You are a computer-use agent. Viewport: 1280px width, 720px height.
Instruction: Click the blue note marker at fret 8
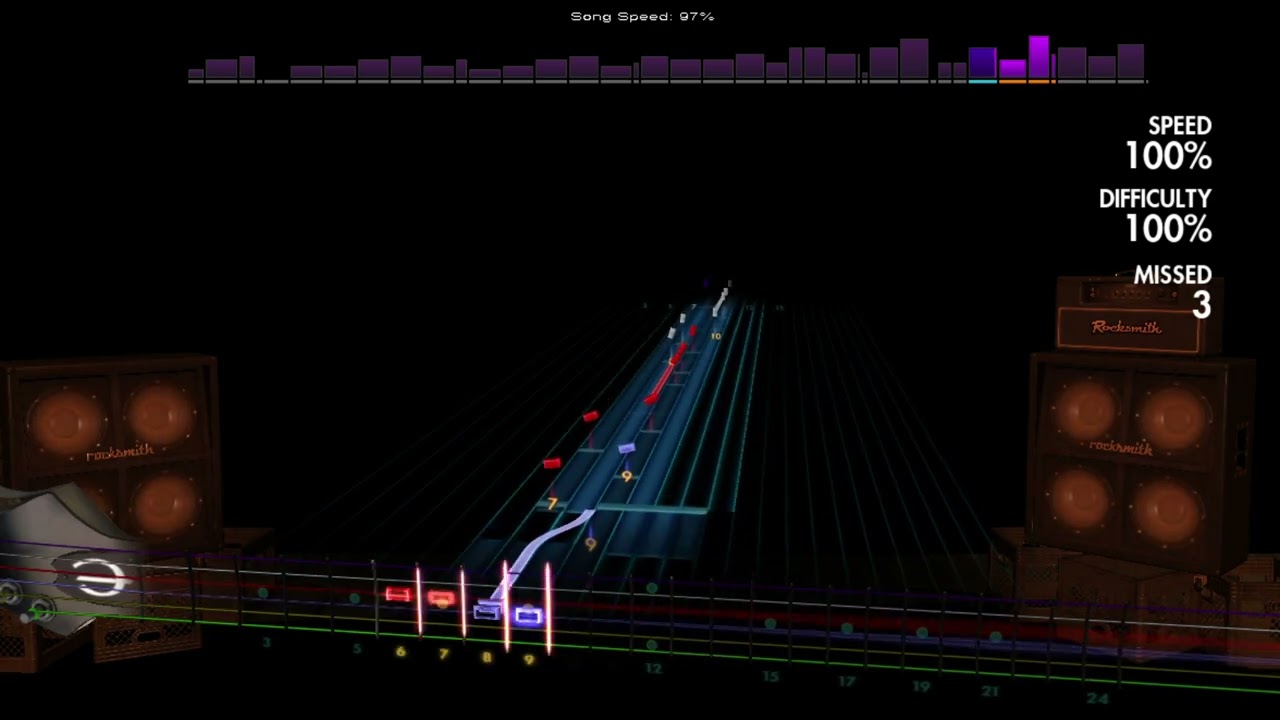click(x=486, y=610)
